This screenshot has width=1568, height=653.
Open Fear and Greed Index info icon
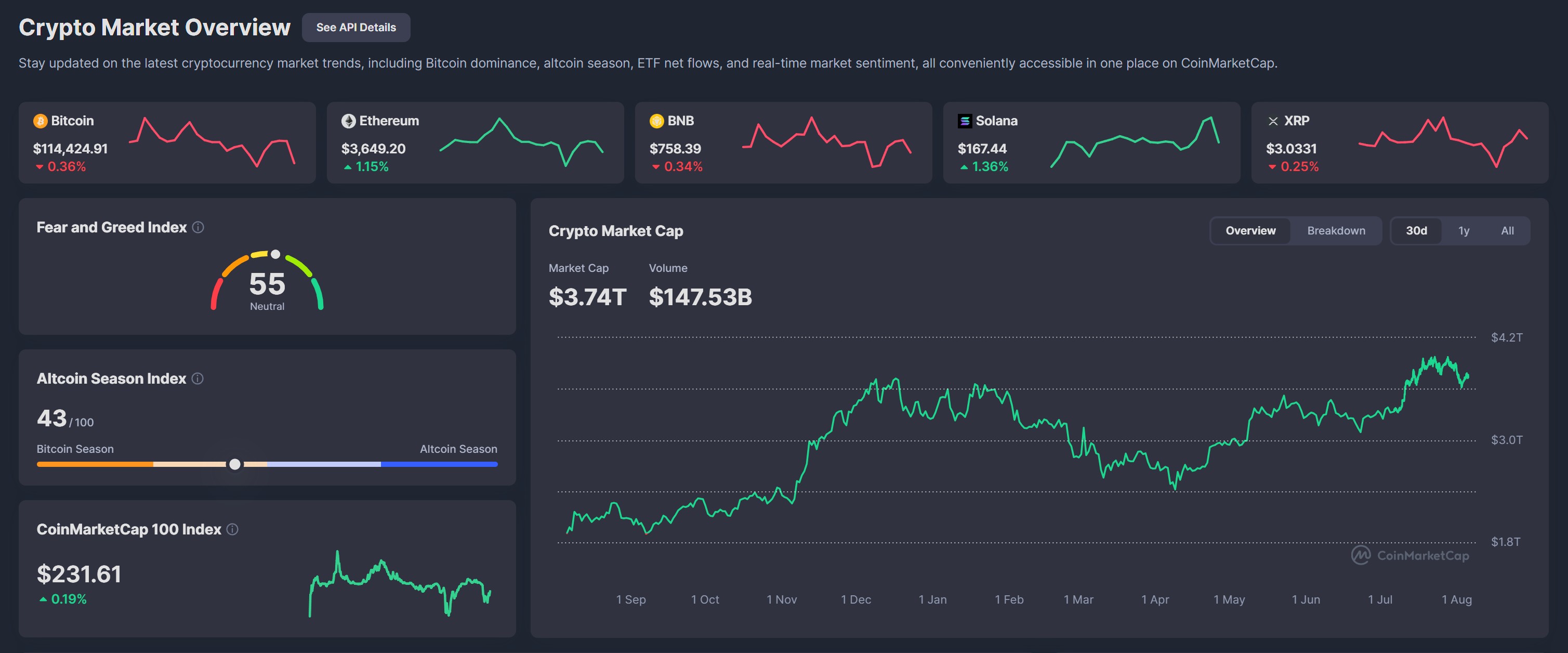pos(198,227)
